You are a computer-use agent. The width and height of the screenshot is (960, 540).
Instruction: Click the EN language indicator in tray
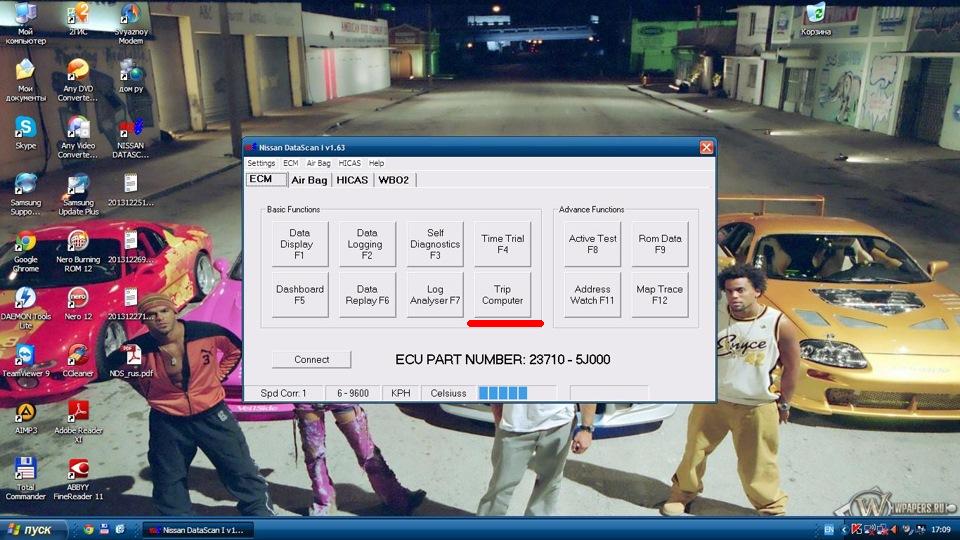828,530
